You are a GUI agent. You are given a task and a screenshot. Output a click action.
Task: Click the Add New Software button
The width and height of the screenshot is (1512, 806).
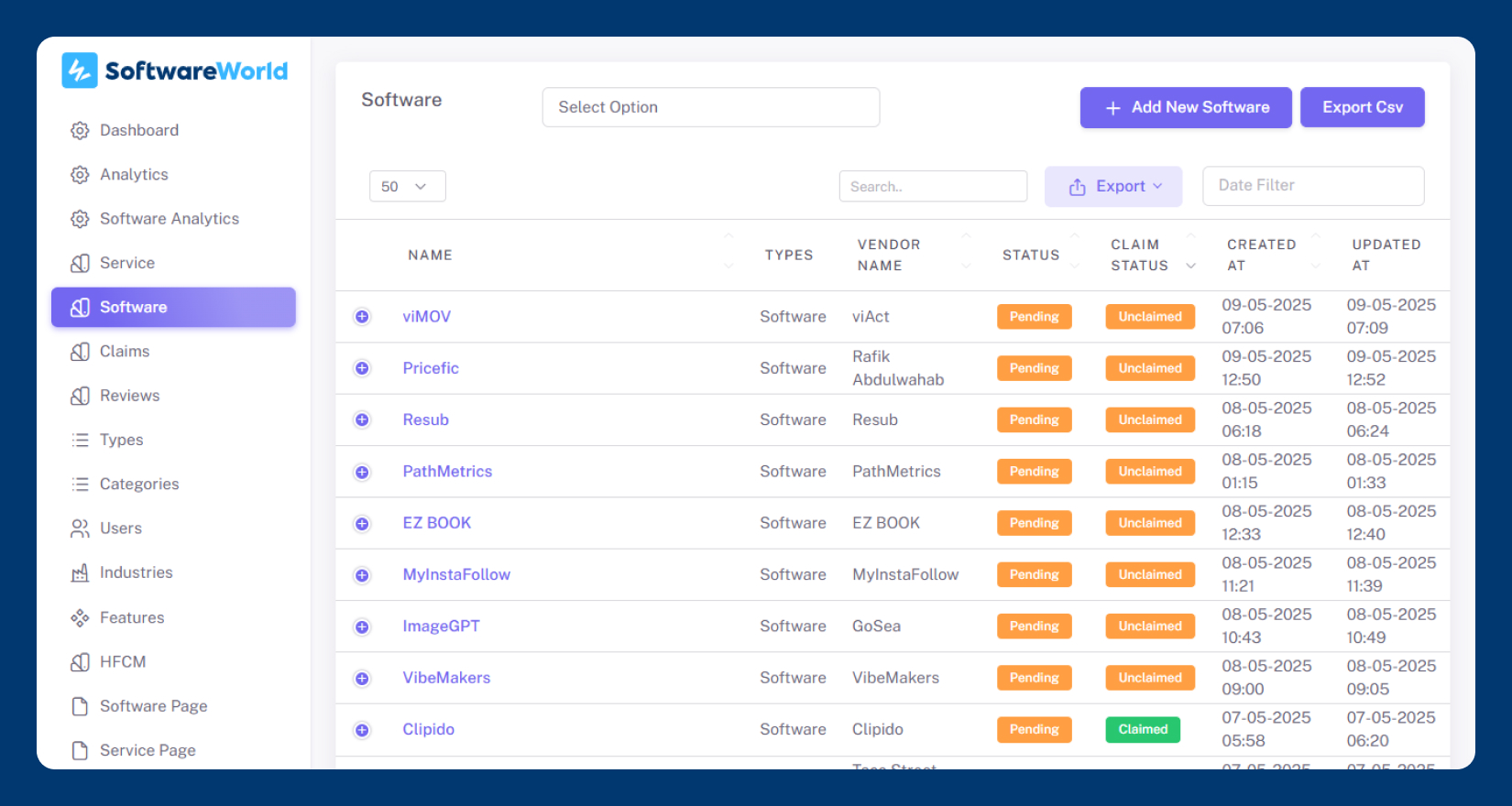coord(1186,107)
